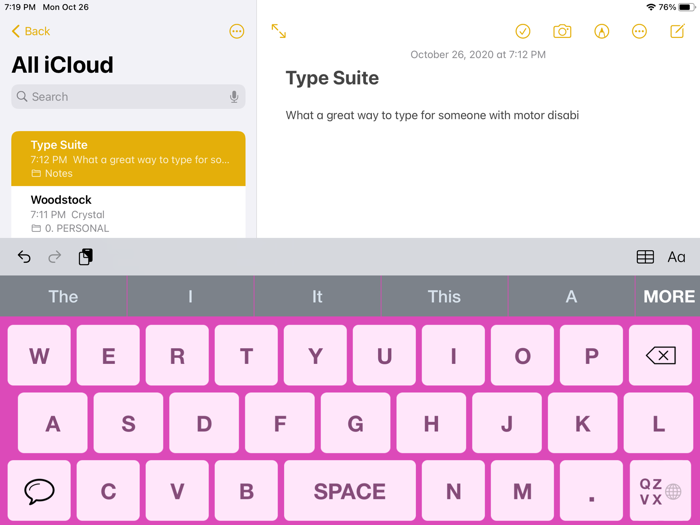The image size is (700, 525).
Task: Tap the V key
Action: tap(177, 491)
